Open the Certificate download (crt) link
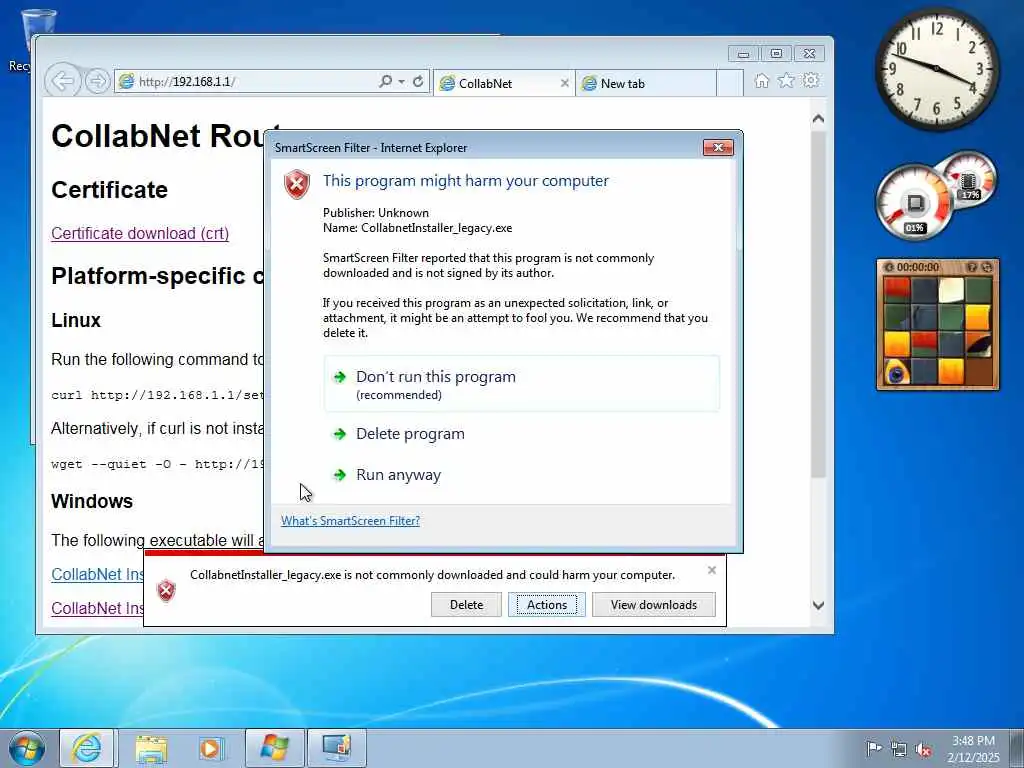Viewport: 1024px width, 768px height. (140, 233)
